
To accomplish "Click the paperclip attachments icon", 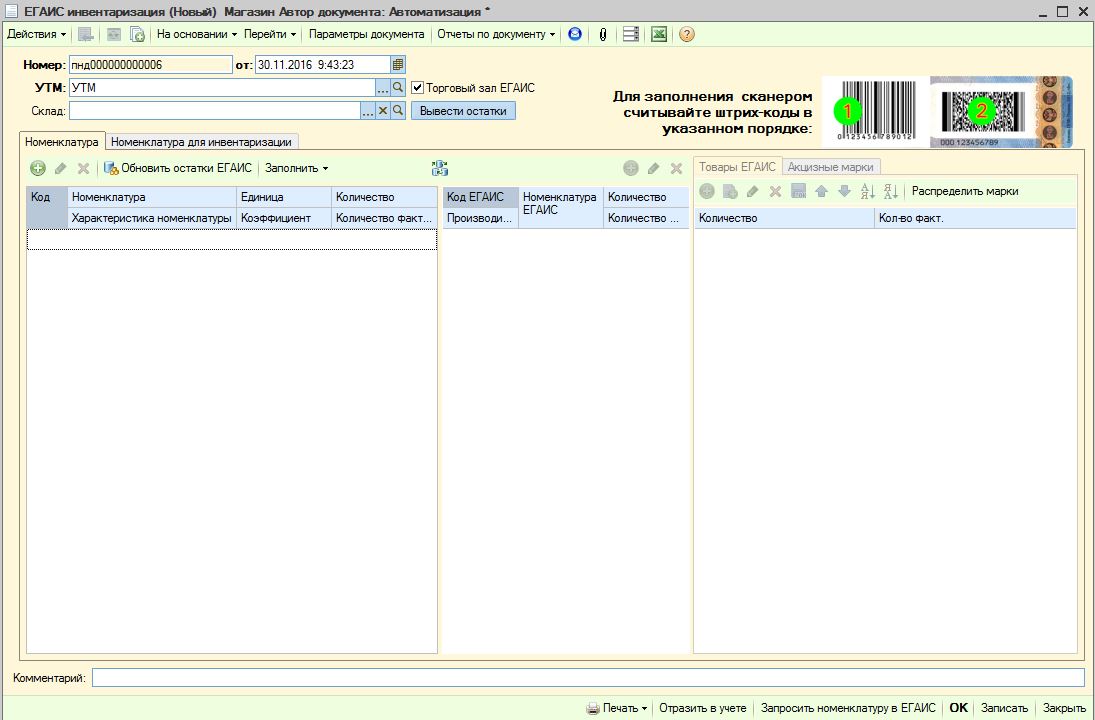I will pos(603,34).
